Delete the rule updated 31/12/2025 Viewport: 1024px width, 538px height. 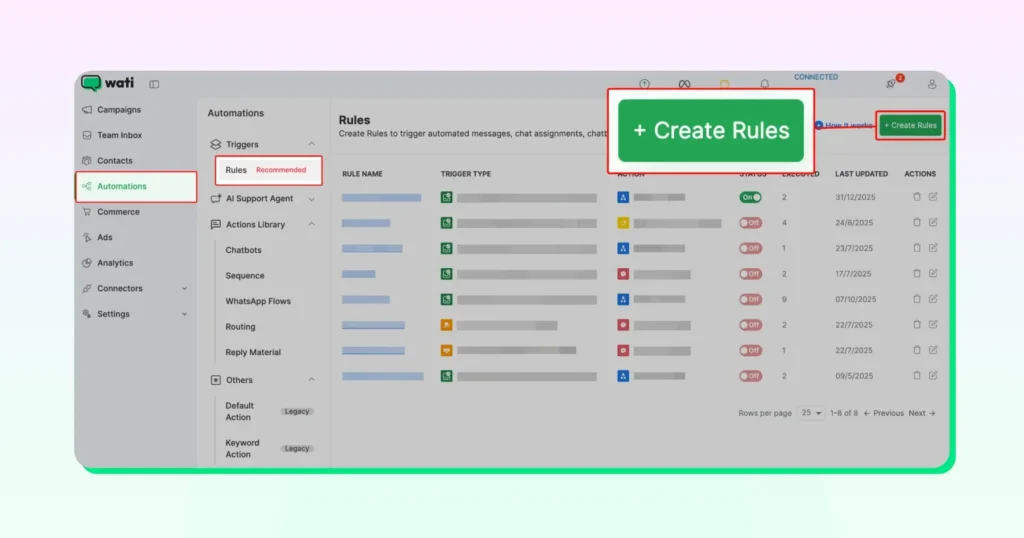[917, 197]
